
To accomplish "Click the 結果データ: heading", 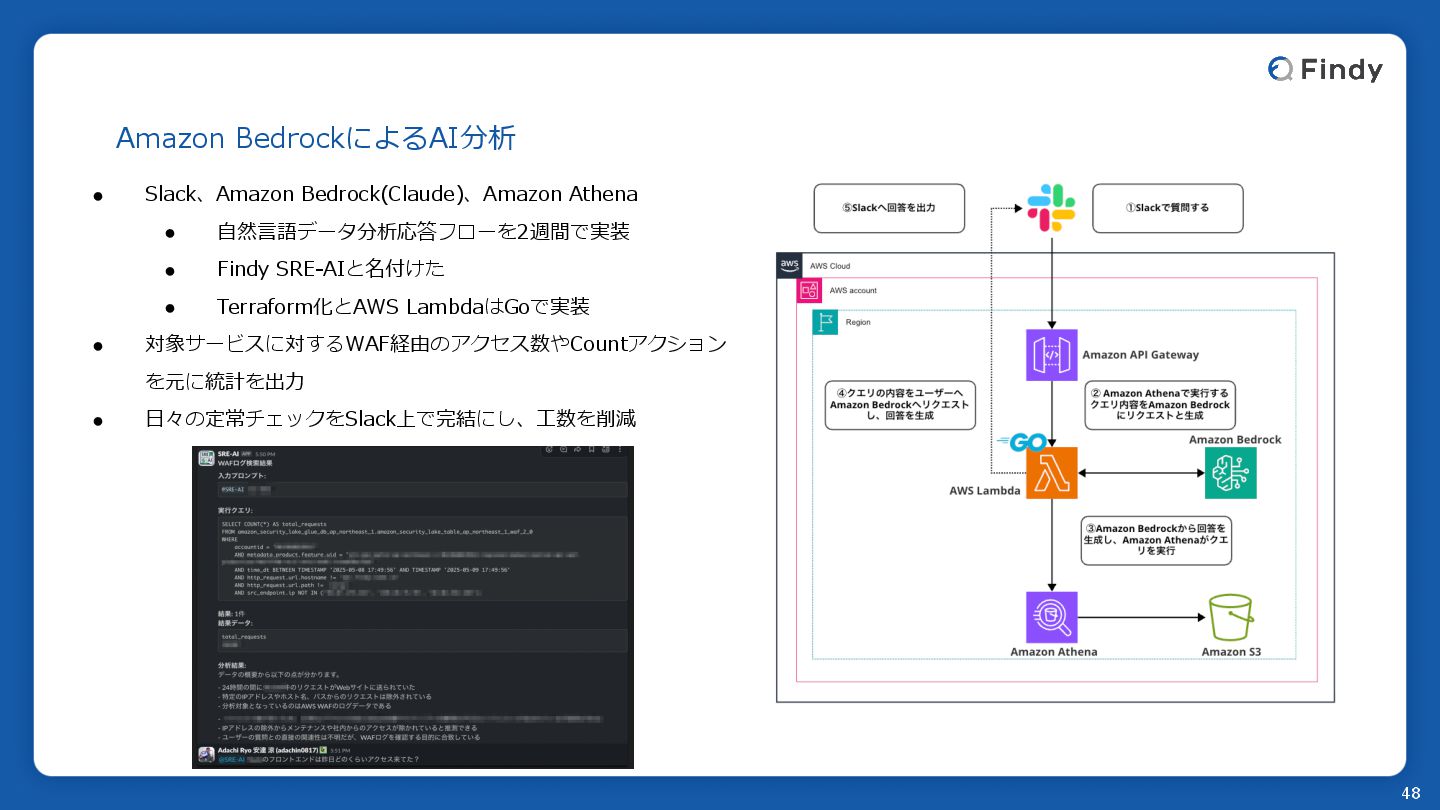I will [x=235, y=622].
